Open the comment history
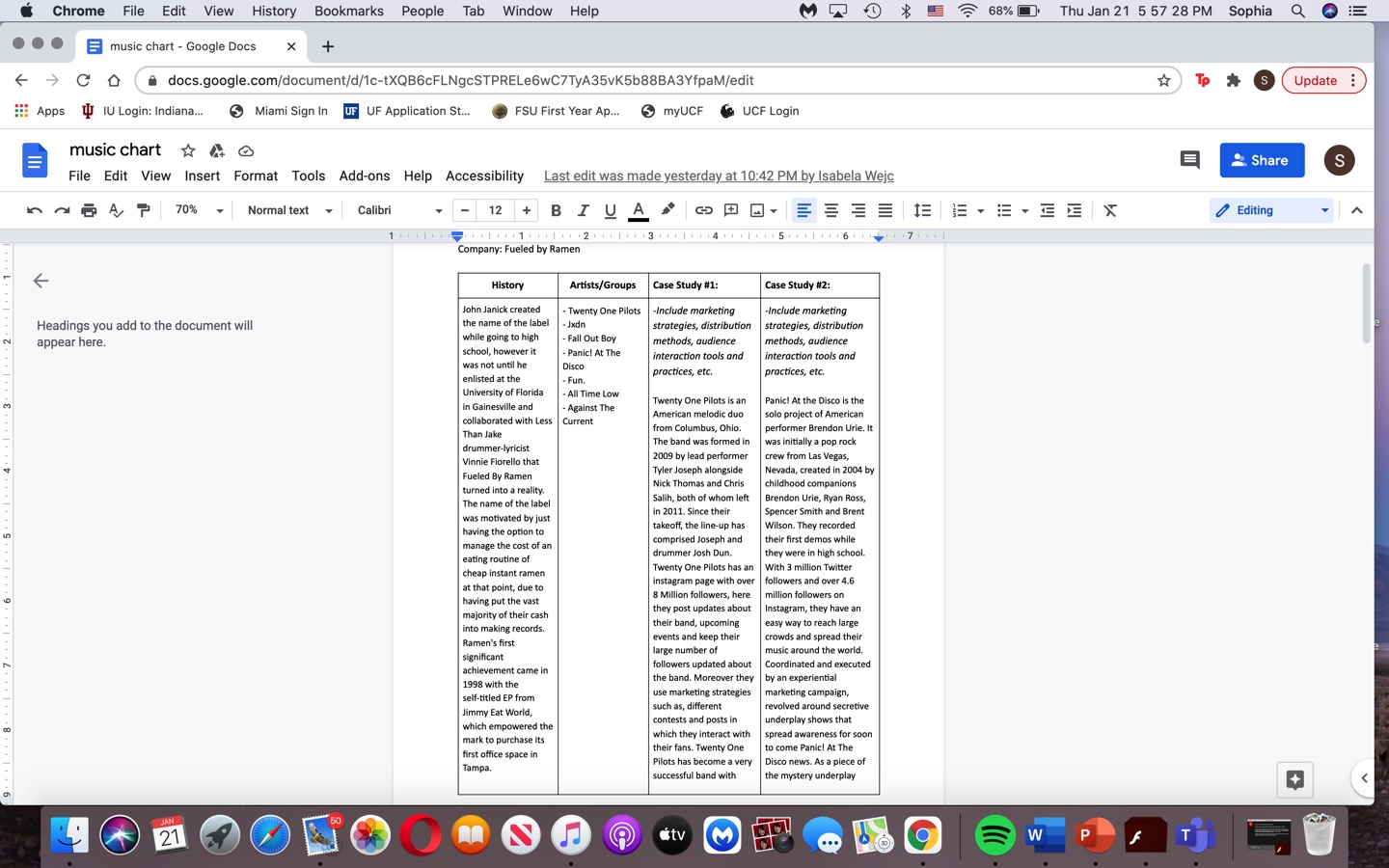1389x868 pixels. pos(1190,160)
